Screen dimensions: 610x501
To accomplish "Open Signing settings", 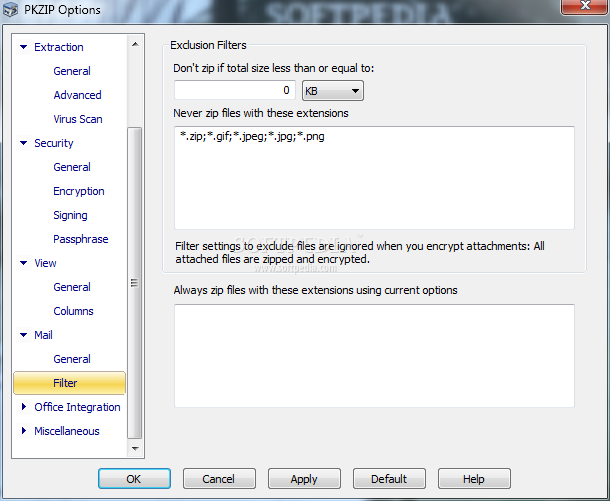I will (70, 215).
